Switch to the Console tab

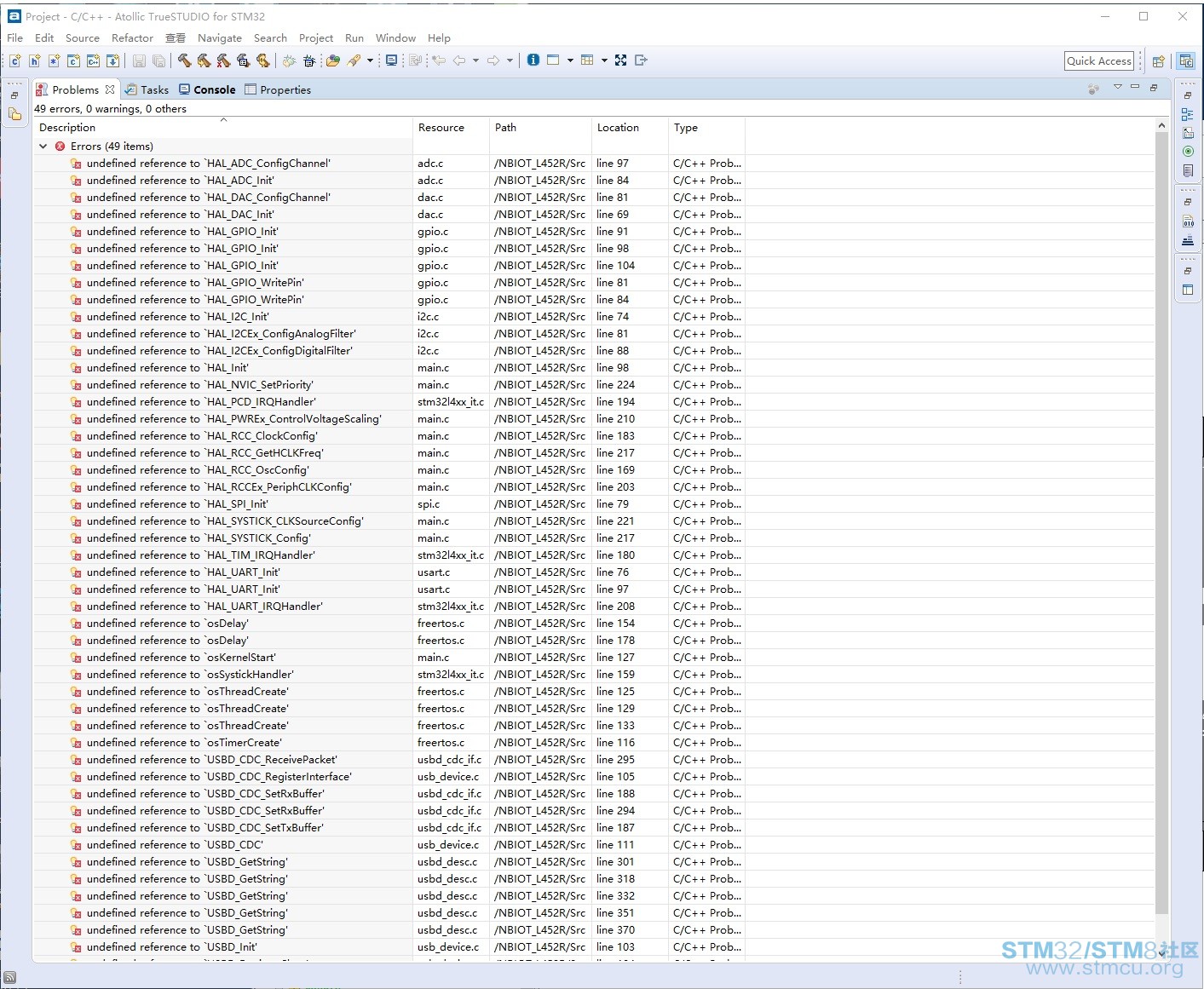(207, 89)
